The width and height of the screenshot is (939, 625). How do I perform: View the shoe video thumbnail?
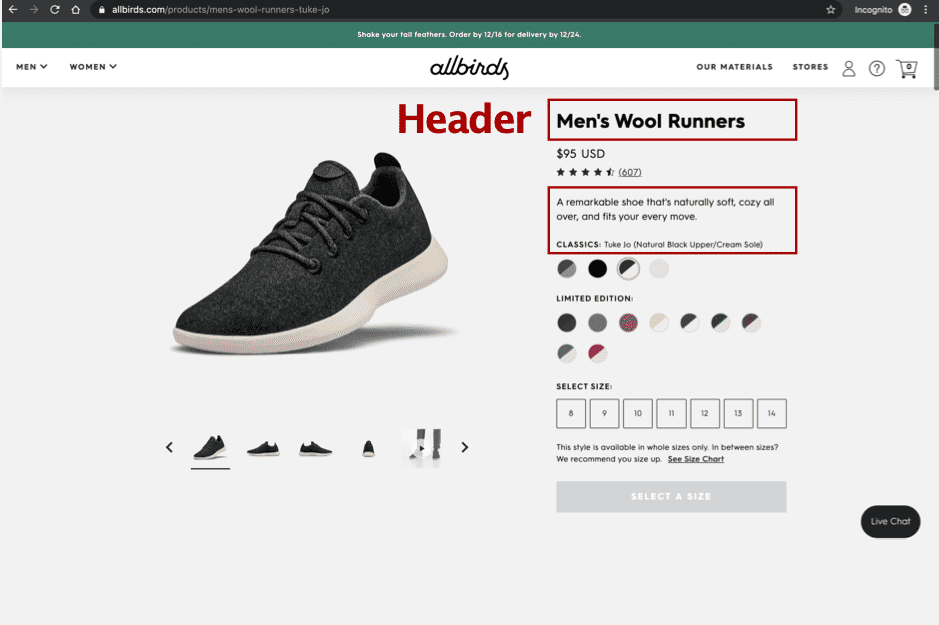tap(422, 447)
